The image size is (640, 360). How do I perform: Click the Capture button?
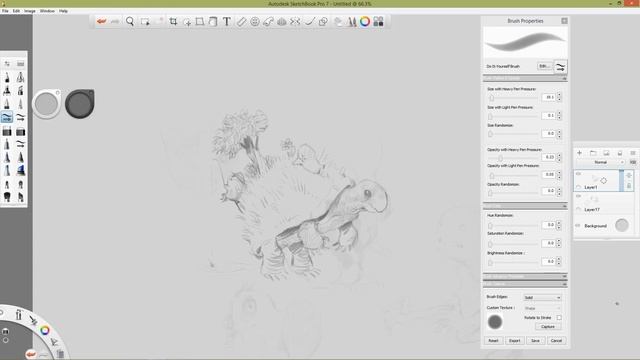tap(548, 327)
